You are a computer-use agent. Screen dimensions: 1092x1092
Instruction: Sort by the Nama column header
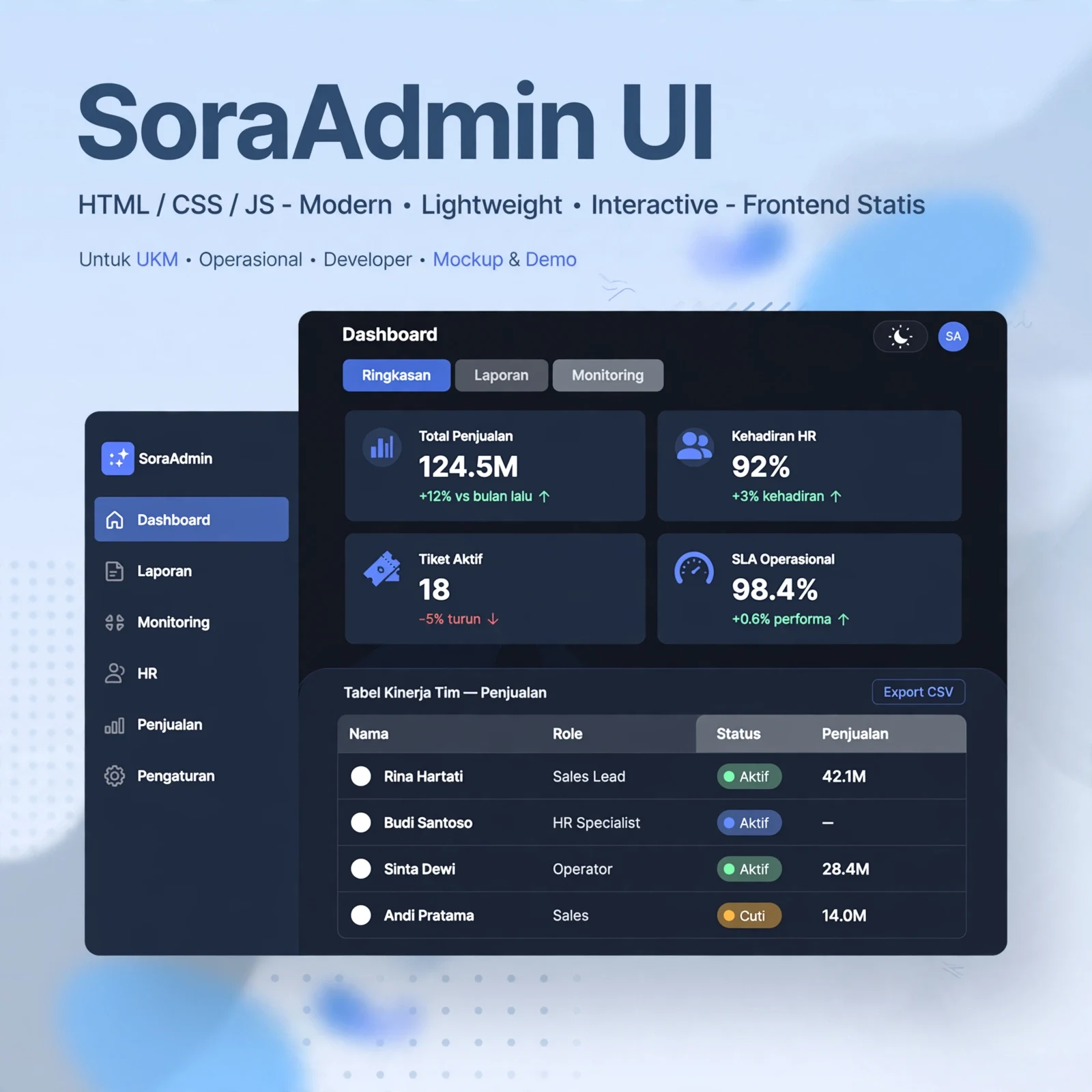[x=369, y=734]
